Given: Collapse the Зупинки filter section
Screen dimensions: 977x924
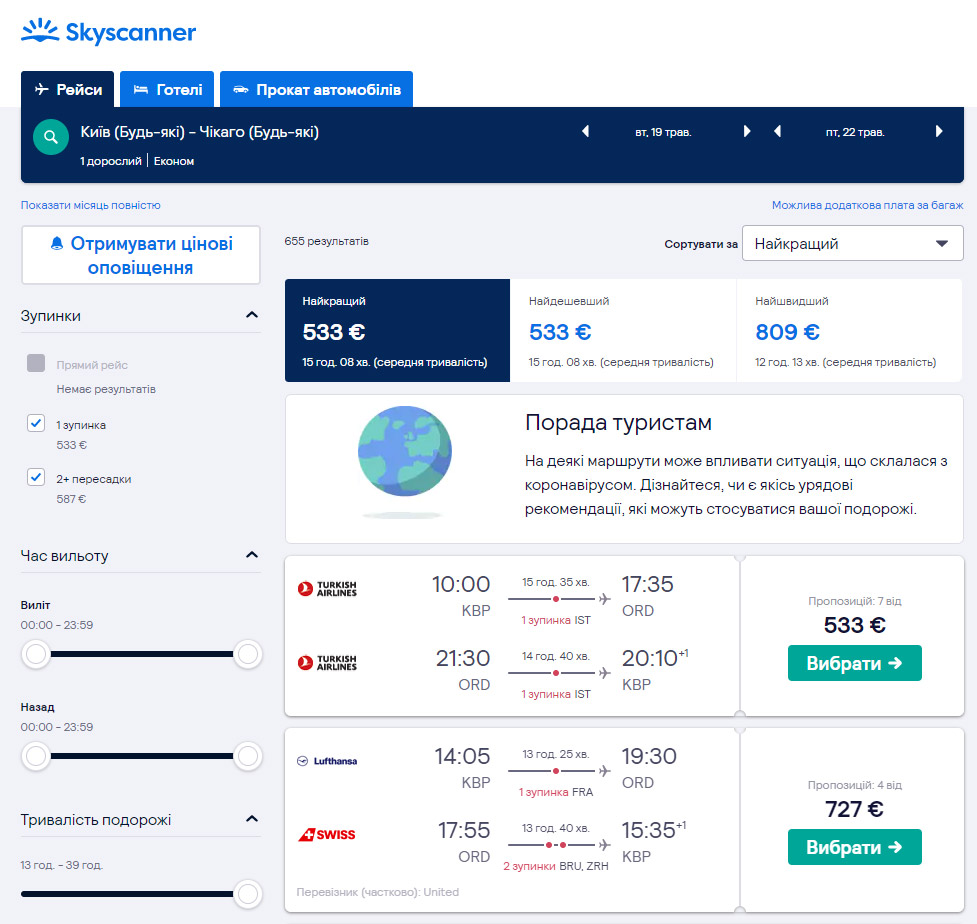Looking at the screenshot, I should click(252, 315).
